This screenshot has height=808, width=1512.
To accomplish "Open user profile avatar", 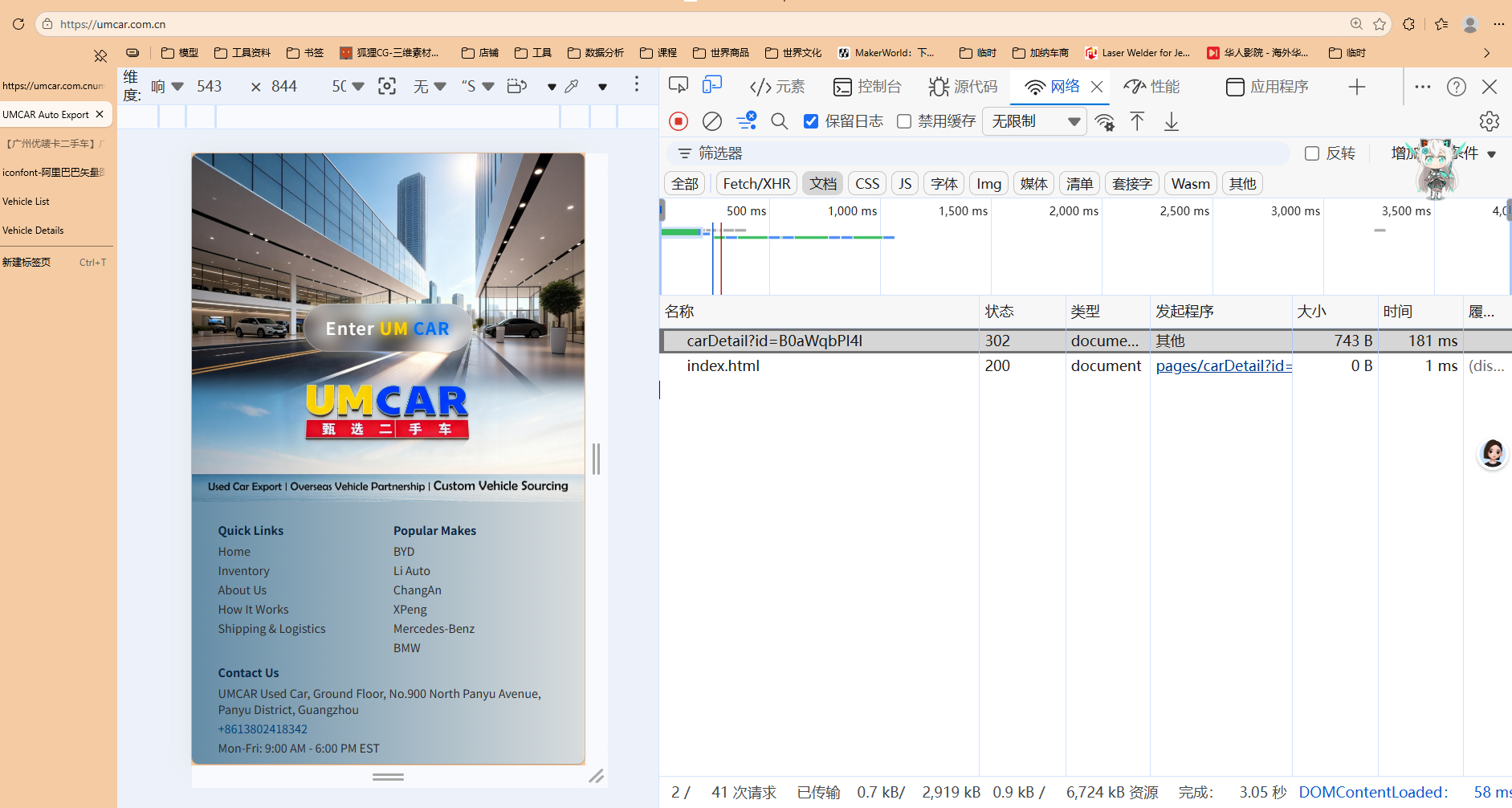I will [x=1470, y=24].
